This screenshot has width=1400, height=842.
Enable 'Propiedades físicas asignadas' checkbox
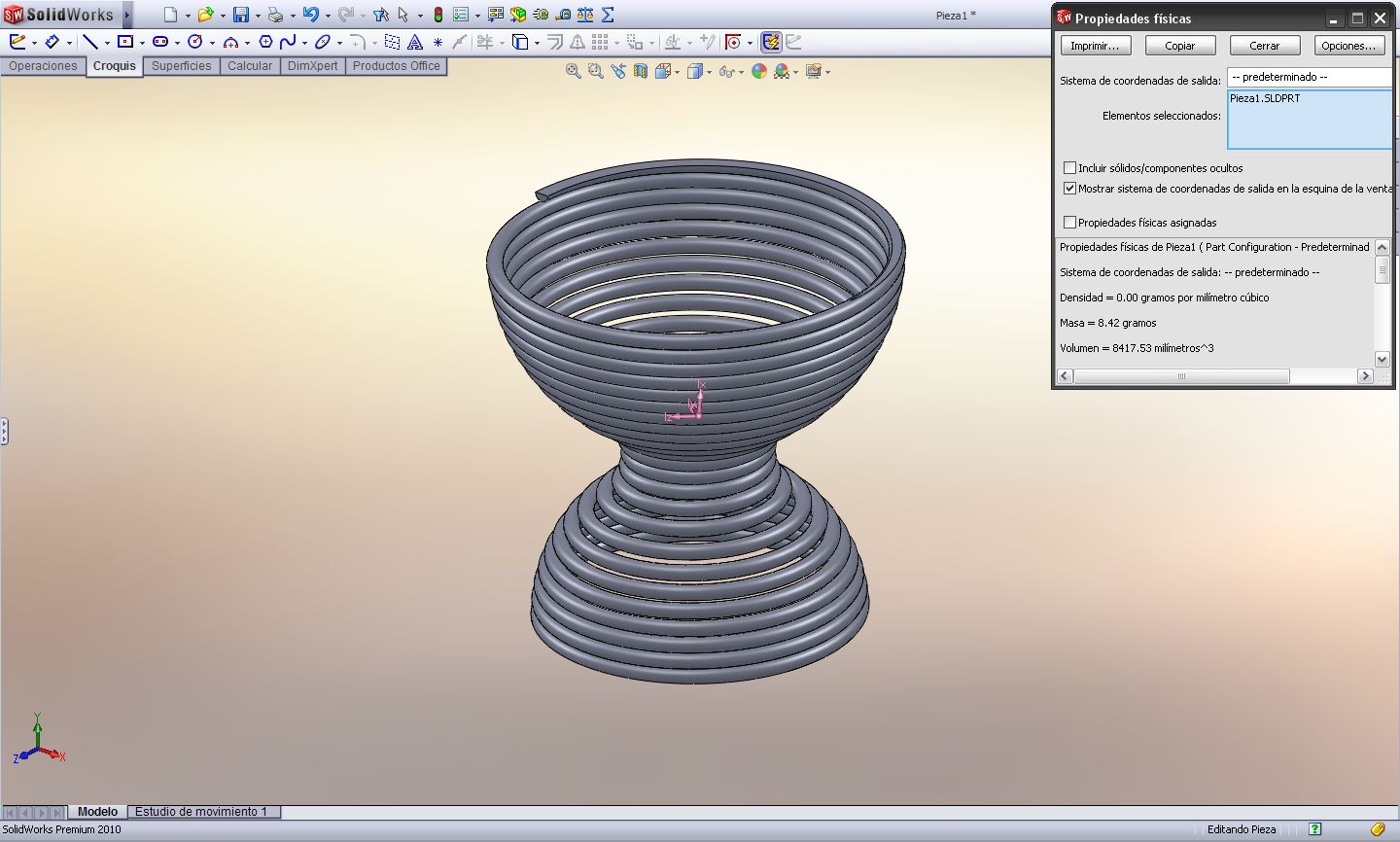(x=1070, y=223)
